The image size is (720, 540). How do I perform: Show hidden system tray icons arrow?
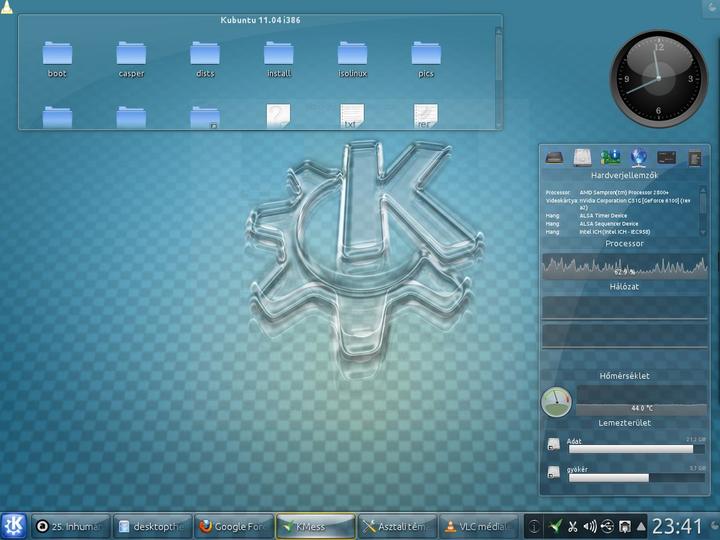(641, 526)
